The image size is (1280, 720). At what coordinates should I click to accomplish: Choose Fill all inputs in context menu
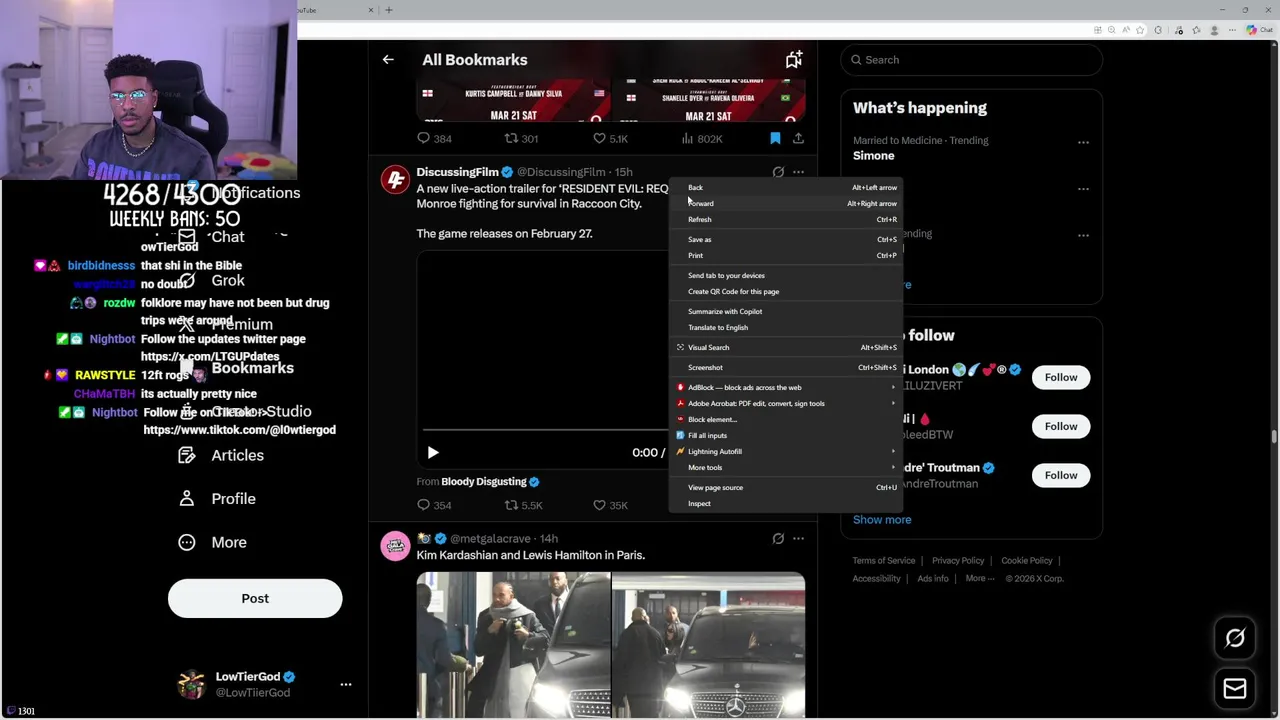click(x=785, y=435)
